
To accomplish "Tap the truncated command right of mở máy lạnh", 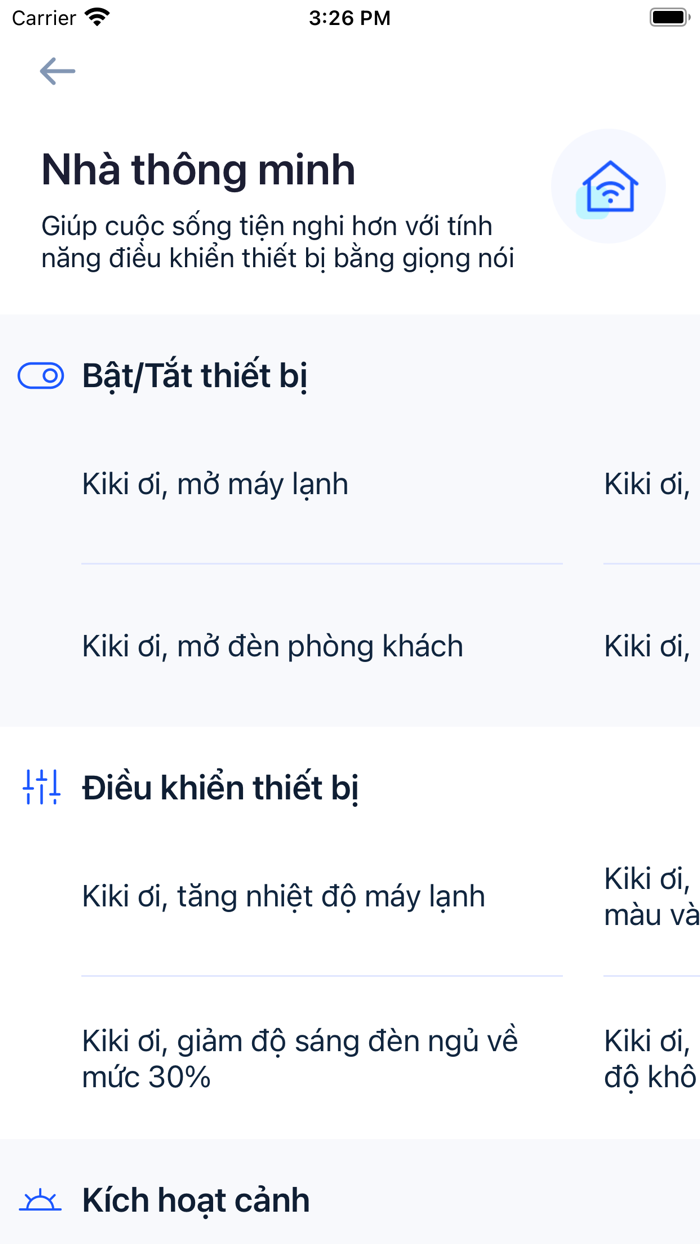I will pos(649,484).
